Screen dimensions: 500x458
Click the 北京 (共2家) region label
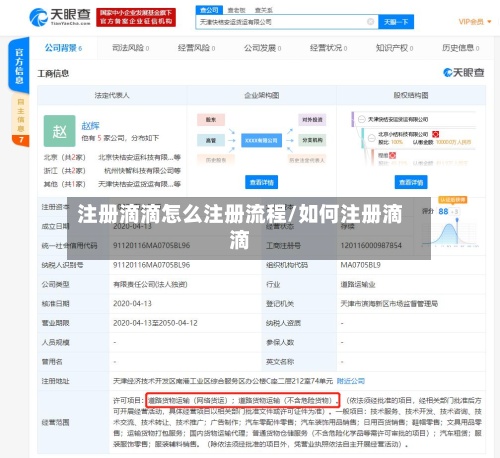point(65,157)
